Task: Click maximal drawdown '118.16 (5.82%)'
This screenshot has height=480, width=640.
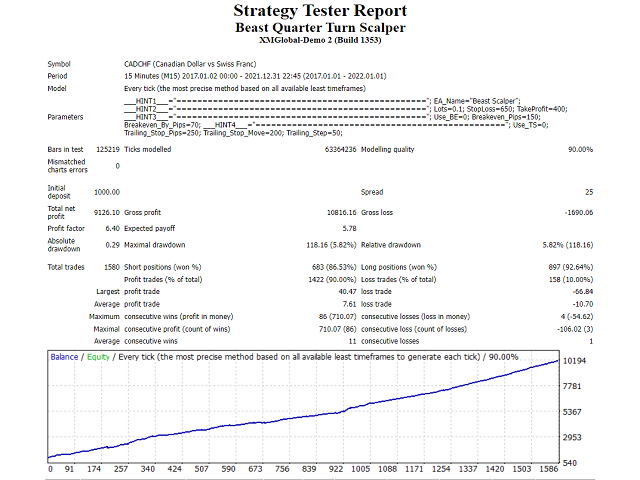Action: (331, 245)
